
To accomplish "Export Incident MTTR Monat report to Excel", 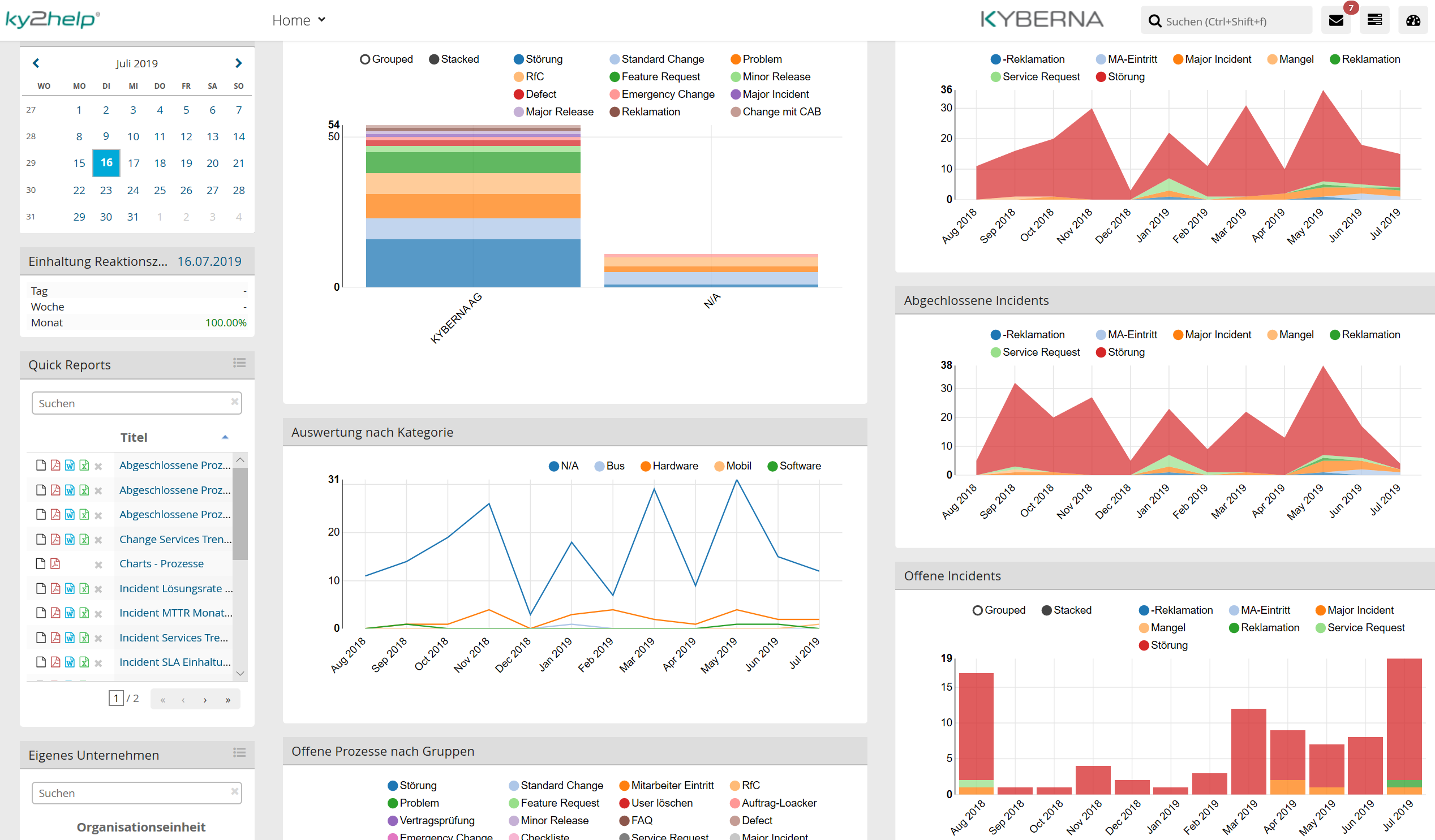I will tap(84, 613).
